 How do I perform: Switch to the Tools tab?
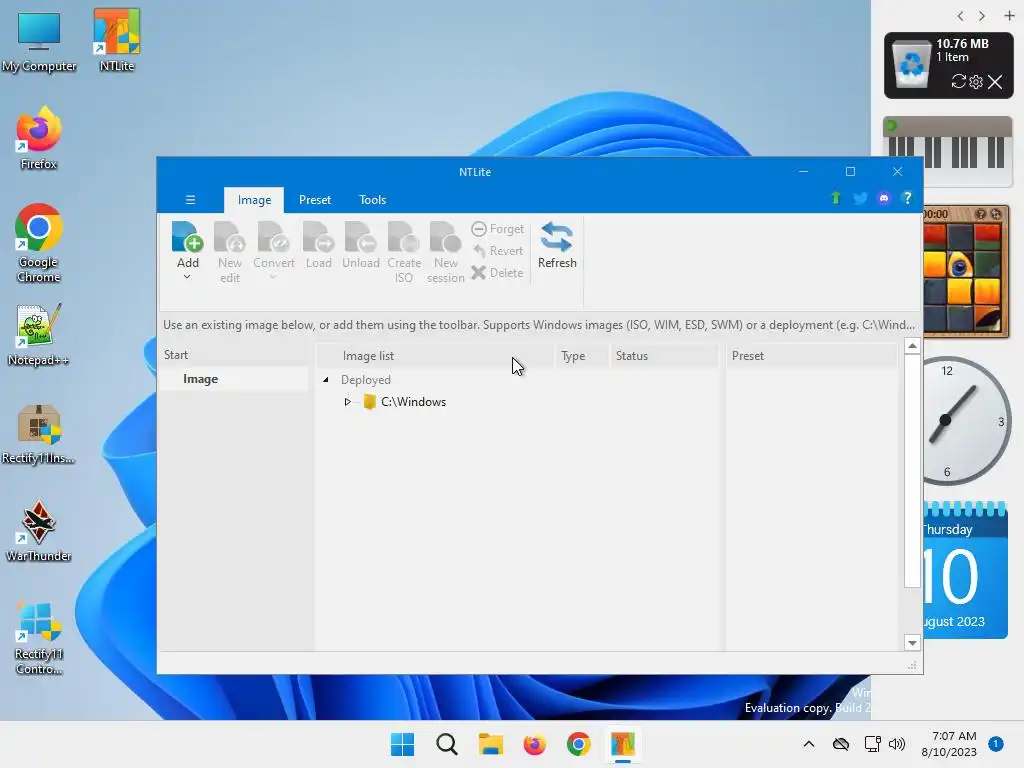(372, 200)
